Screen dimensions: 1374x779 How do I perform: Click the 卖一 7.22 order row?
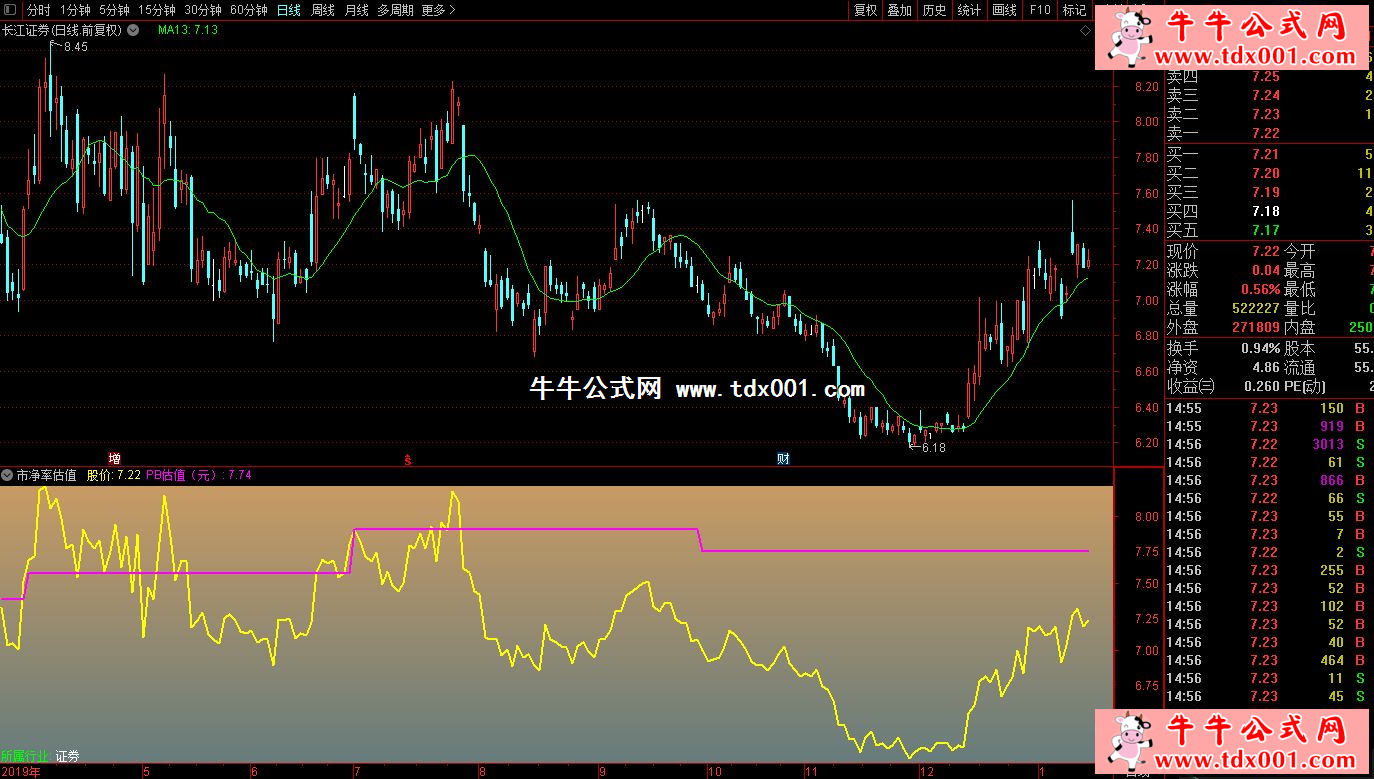[x=1269, y=133]
